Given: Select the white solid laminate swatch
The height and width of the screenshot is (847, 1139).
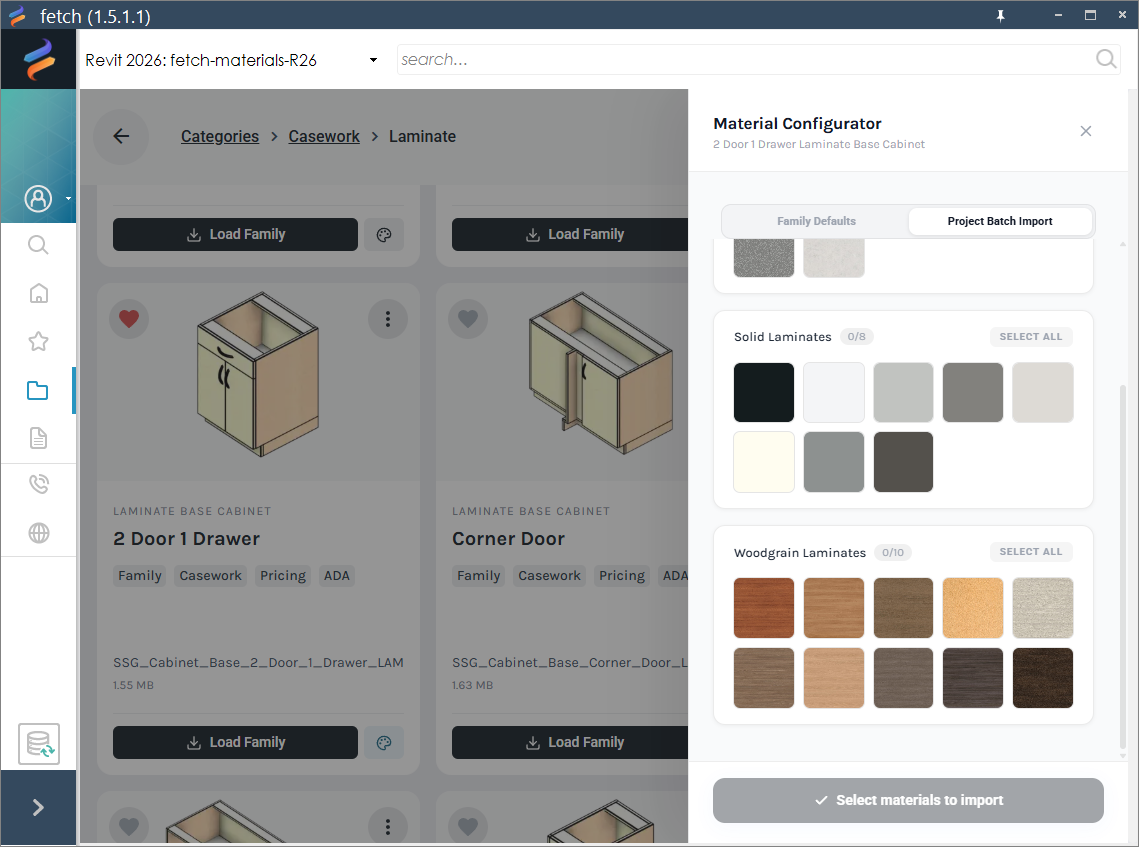Looking at the screenshot, I should (x=833, y=392).
